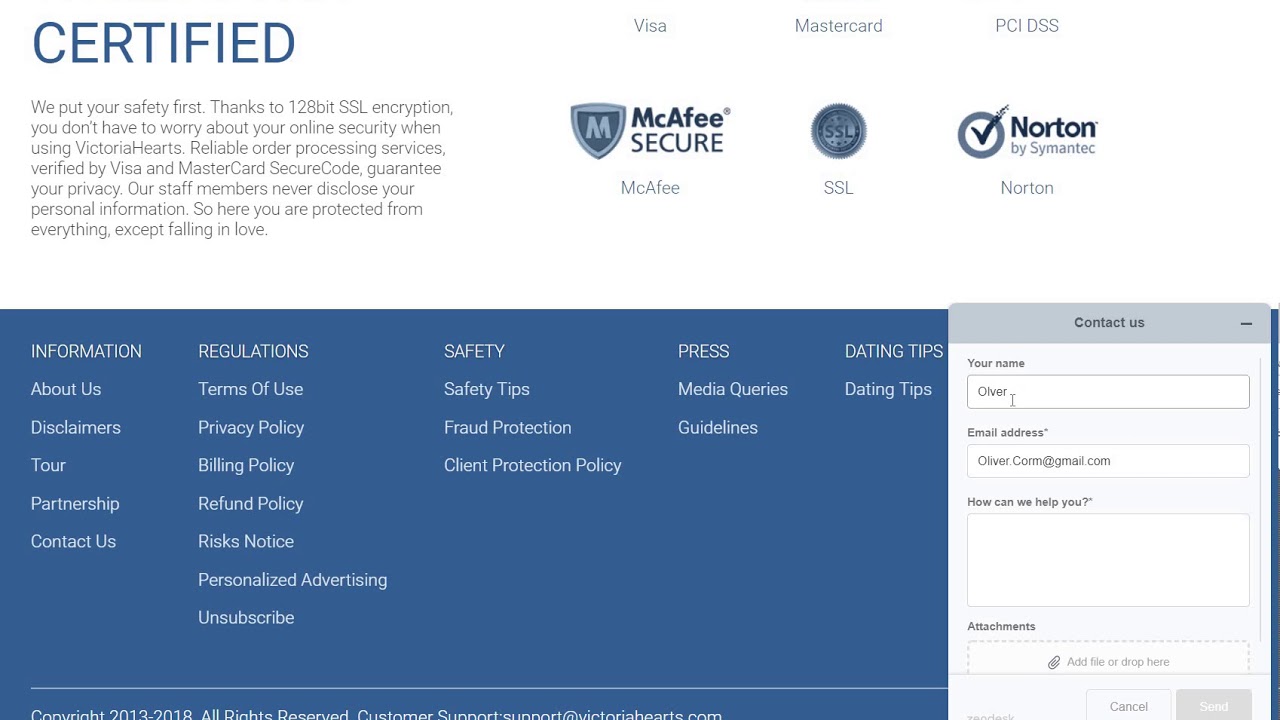The image size is (1280, 720).
Task: Click the McAfee Secure badge icon
Action: [x=650, y=131]
